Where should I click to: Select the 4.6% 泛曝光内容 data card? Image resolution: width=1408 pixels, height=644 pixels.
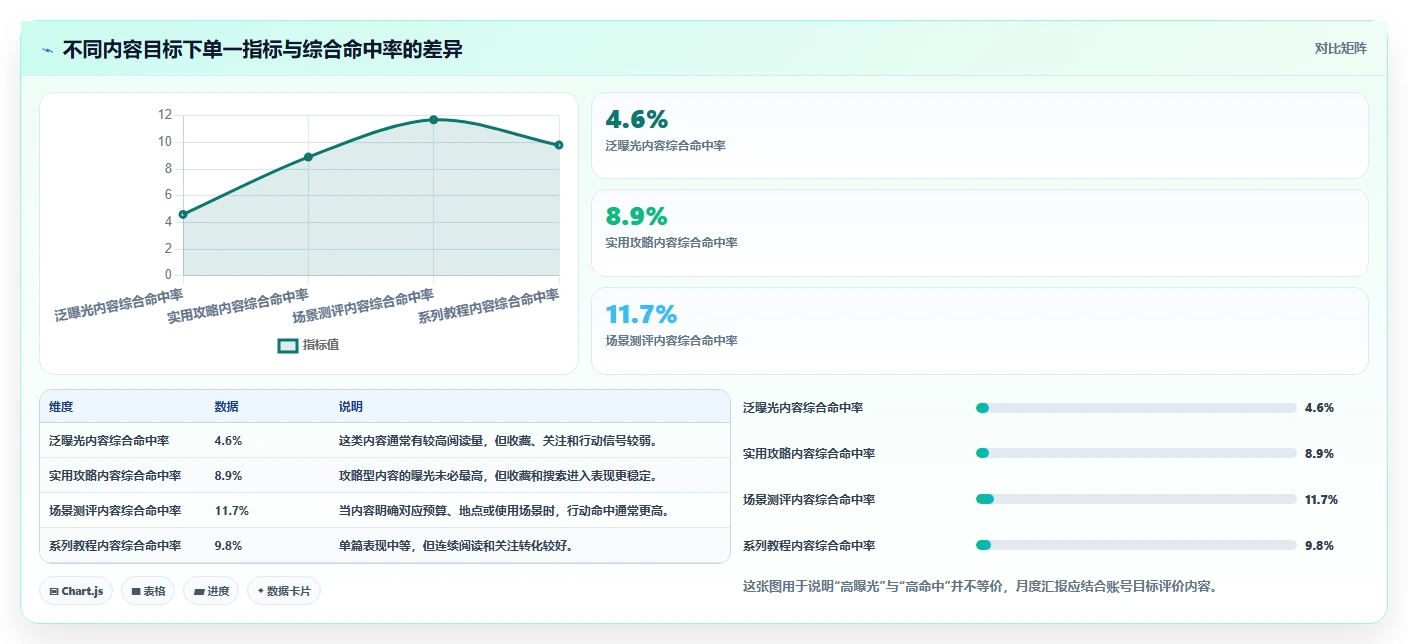pyautogui.click(x=979, y=135)
